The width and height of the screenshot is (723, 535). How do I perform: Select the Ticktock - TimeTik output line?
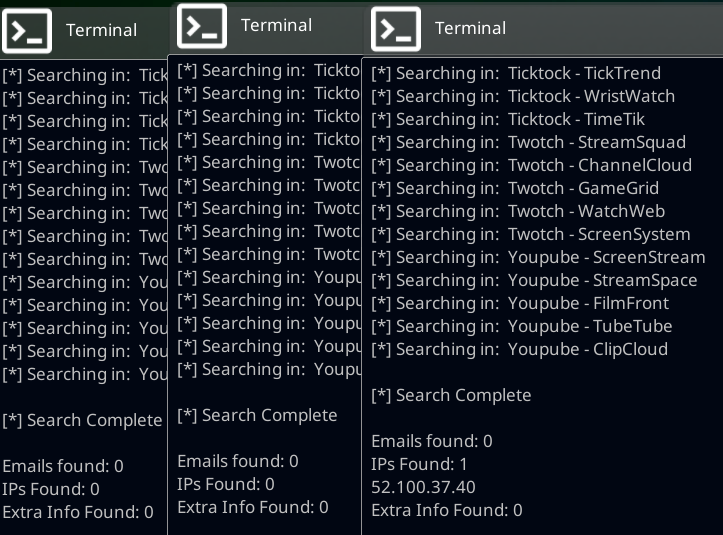click(x=508, y=119)
